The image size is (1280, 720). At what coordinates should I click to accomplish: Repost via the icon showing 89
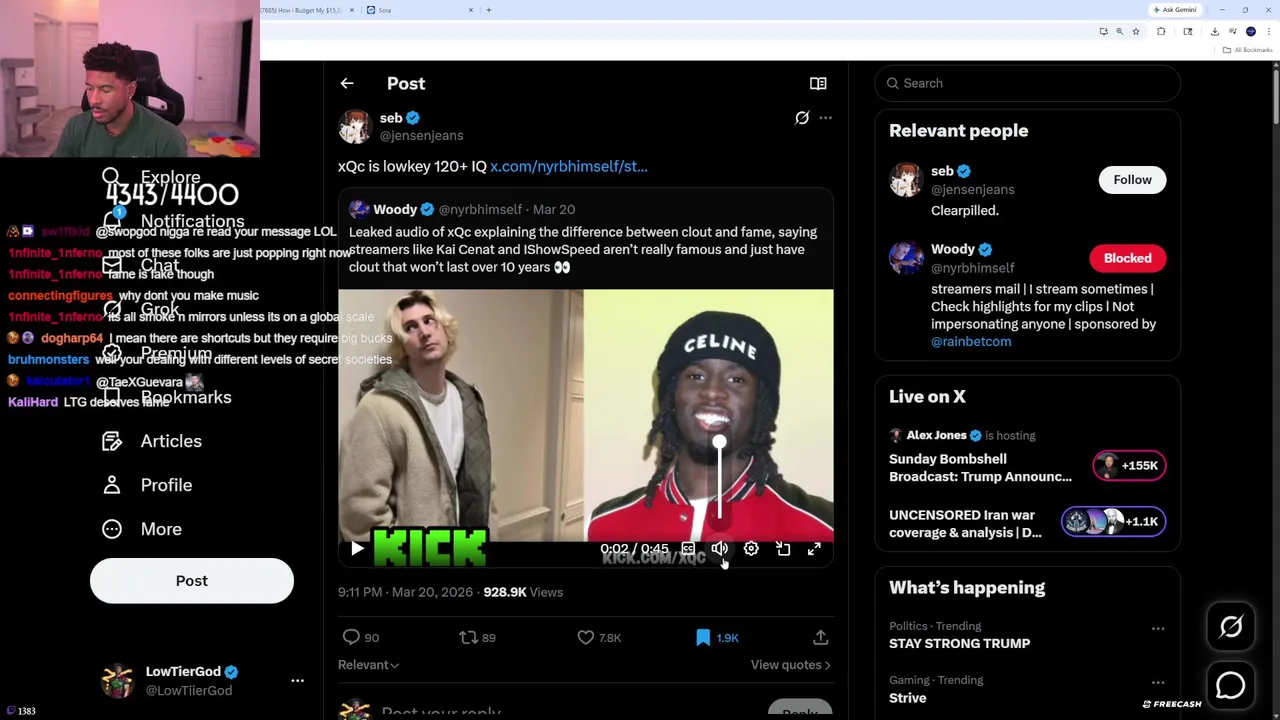coord(477,637)
